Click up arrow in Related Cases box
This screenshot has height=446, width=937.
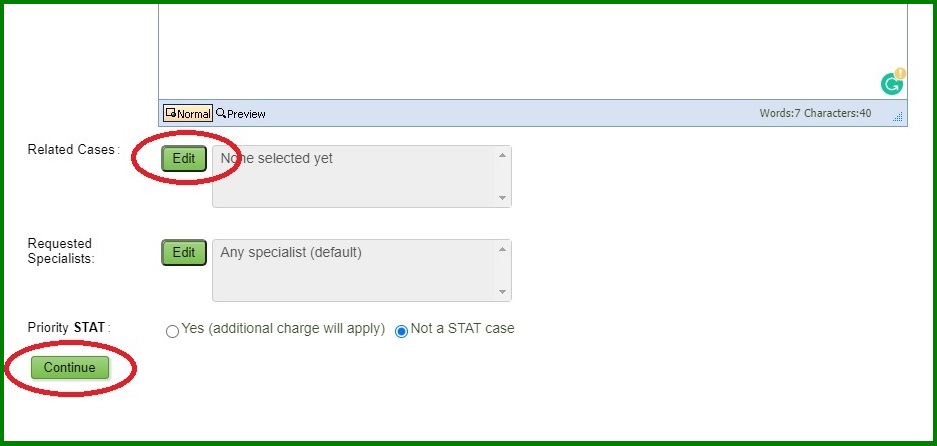pos(503,155)
